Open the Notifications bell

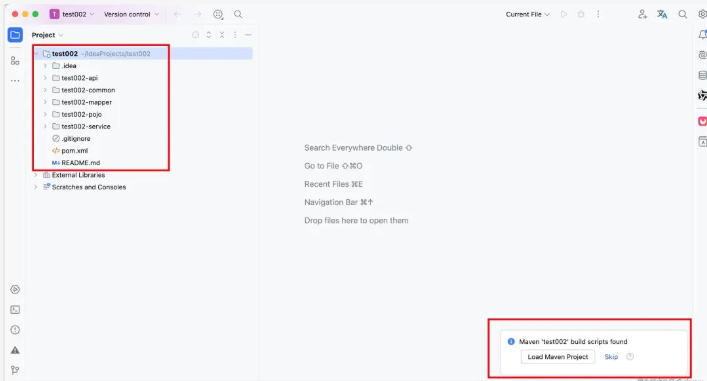(702, 35)
